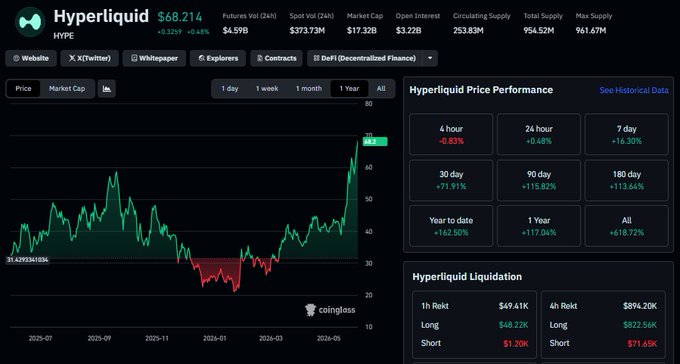Image resolution: width=680 pixels, height=364 pixels.
Task: Select the 1 week chart range
Action: coord(267,89)
